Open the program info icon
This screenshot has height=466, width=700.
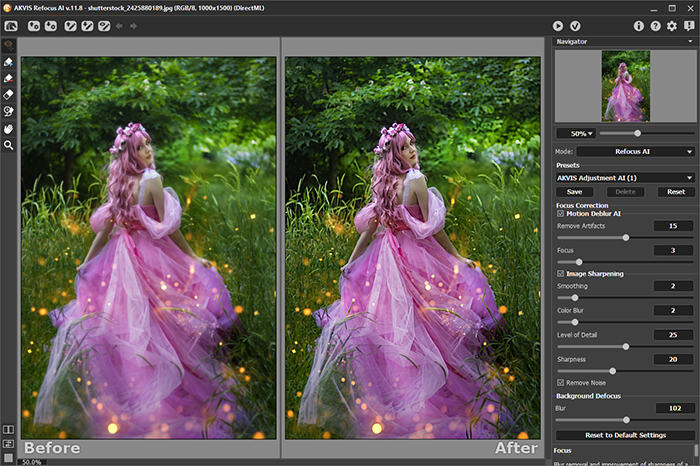click(x=639, y=25)
